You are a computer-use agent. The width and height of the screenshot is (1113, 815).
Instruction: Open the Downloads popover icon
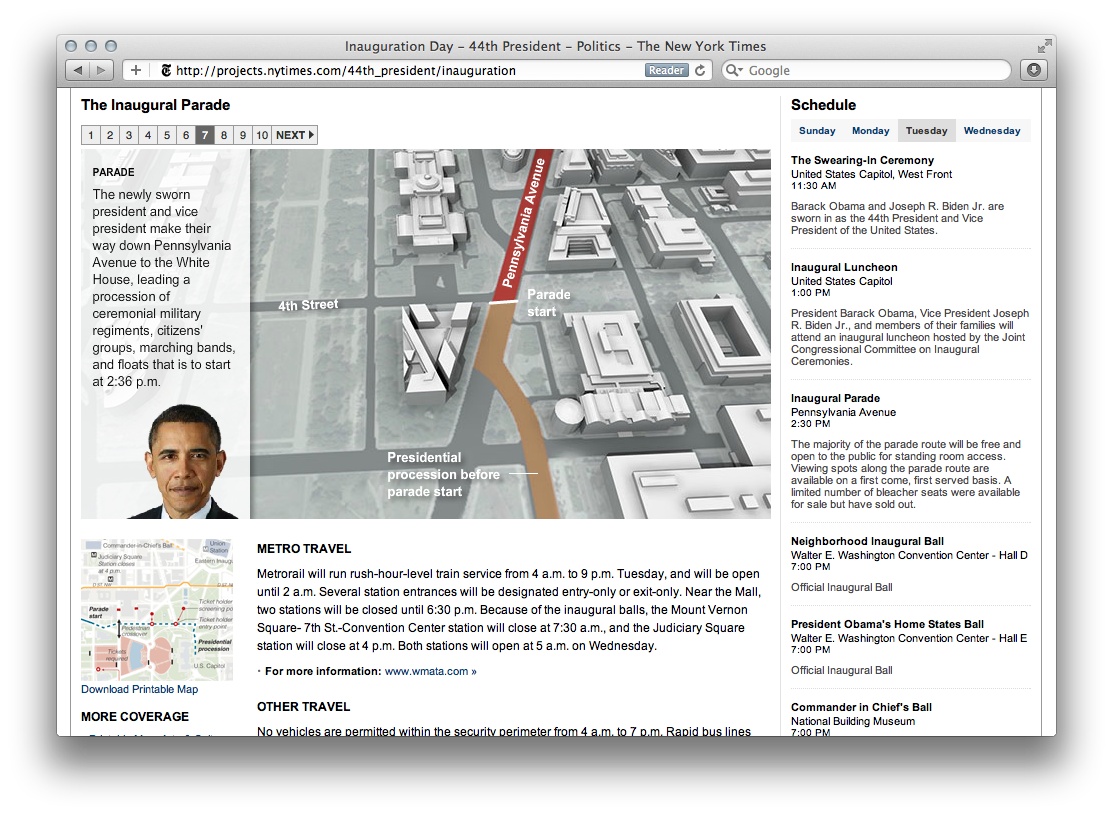point(1033,70)
